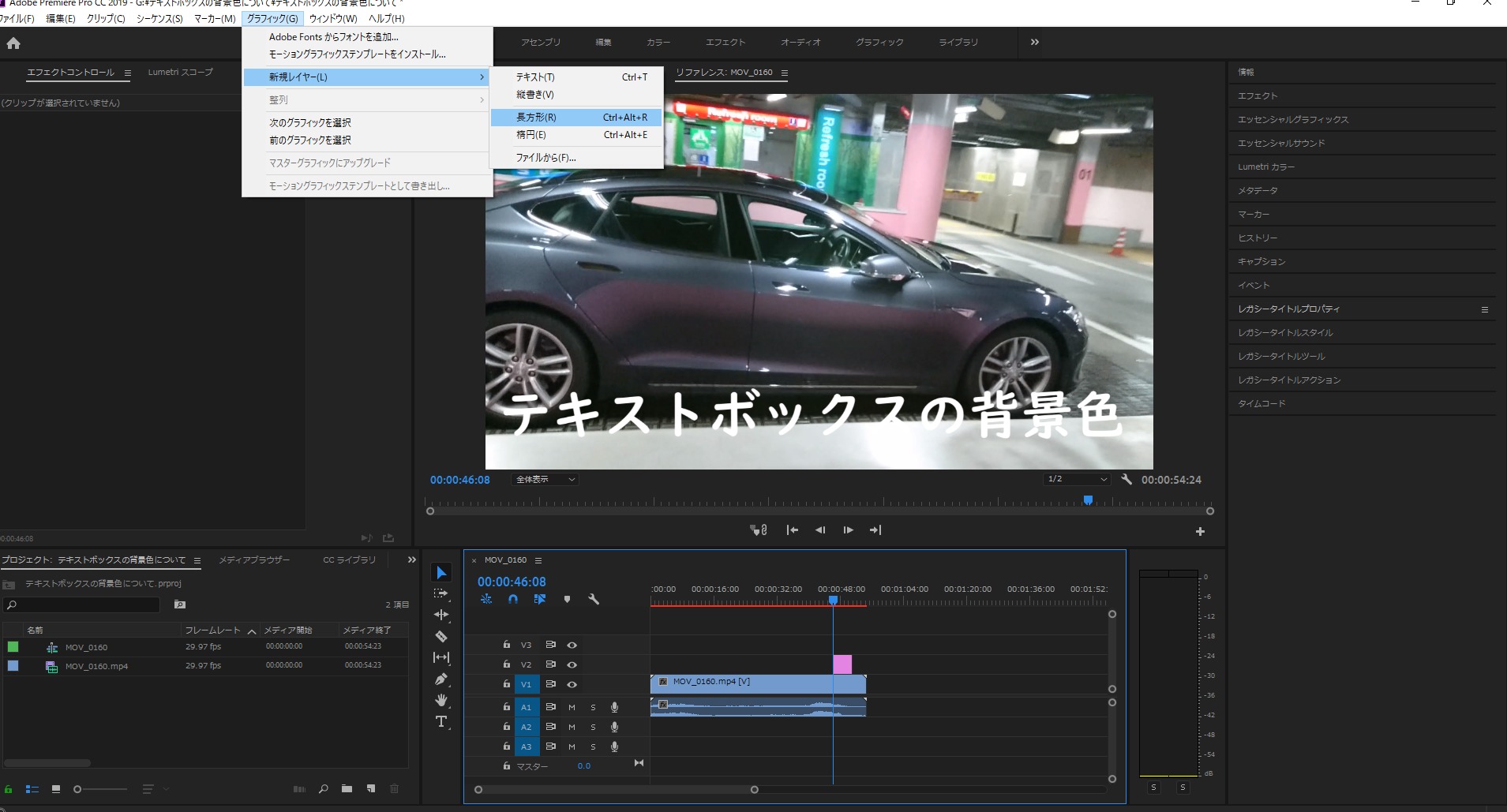The image size is (1507, 812).
Task: Step back one frame in monitor
Action: (820, 530)
